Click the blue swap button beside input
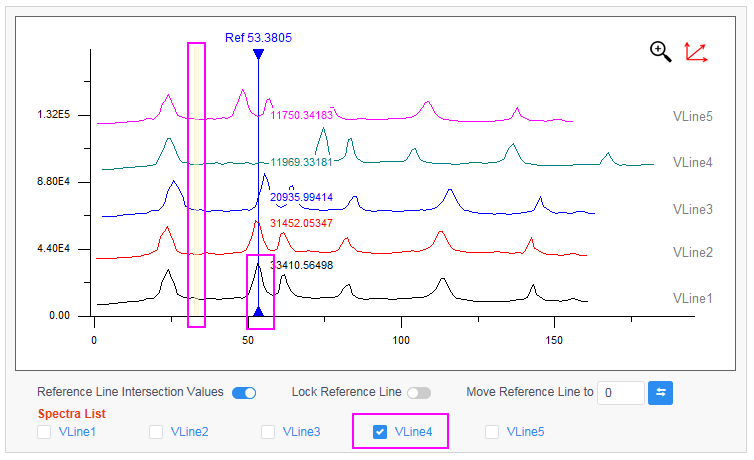Viewport: 754px width, 460px height. point(660,393)
